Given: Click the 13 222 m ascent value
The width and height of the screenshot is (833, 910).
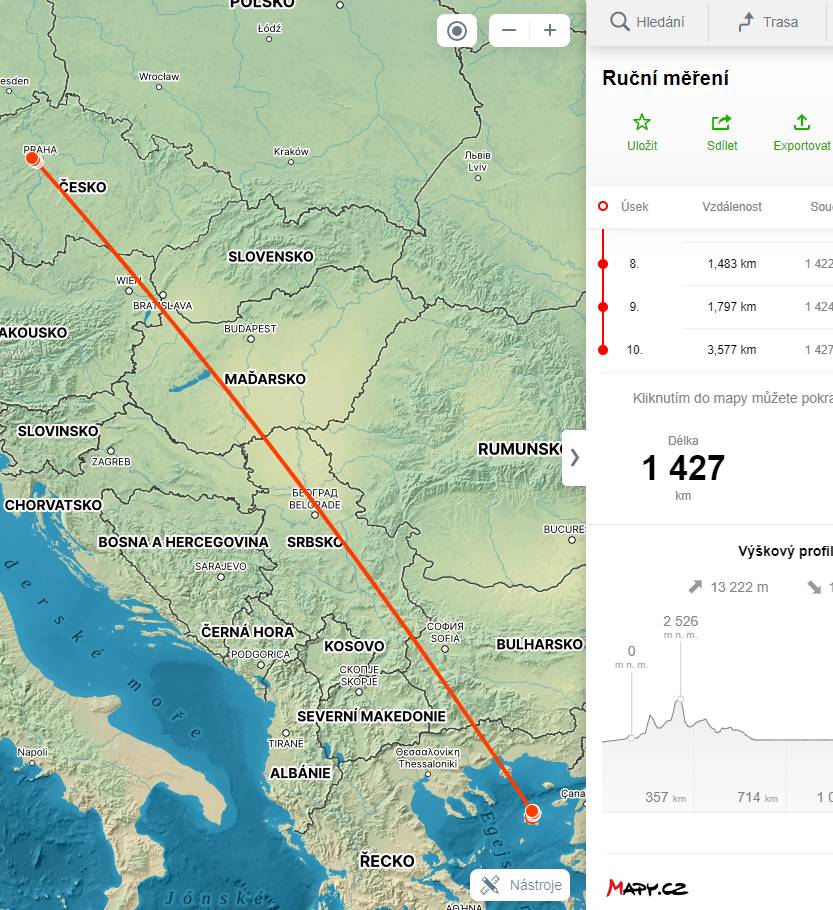Looking at the screenshot, I should (739, 587).
